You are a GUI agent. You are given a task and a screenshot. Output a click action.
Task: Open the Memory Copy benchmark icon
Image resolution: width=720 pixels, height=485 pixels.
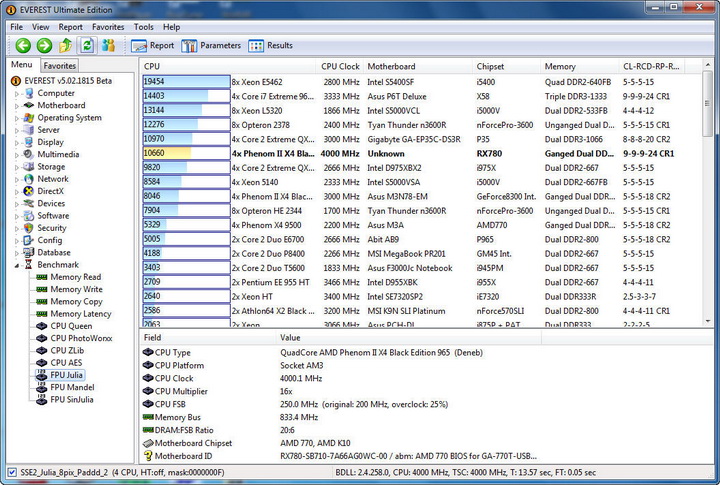click(x=42, y=302)
